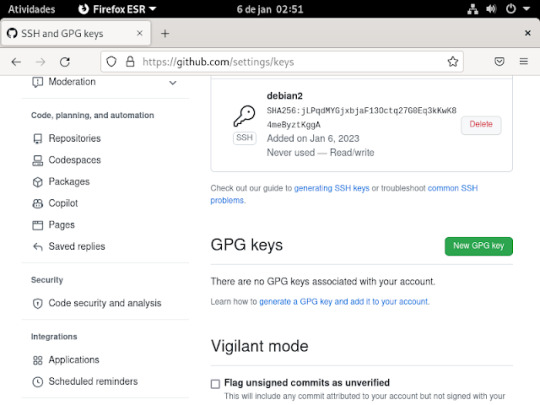Go back using the browser back arrow
This screenshot has height=405, width=540.
[x=16, y=62]
